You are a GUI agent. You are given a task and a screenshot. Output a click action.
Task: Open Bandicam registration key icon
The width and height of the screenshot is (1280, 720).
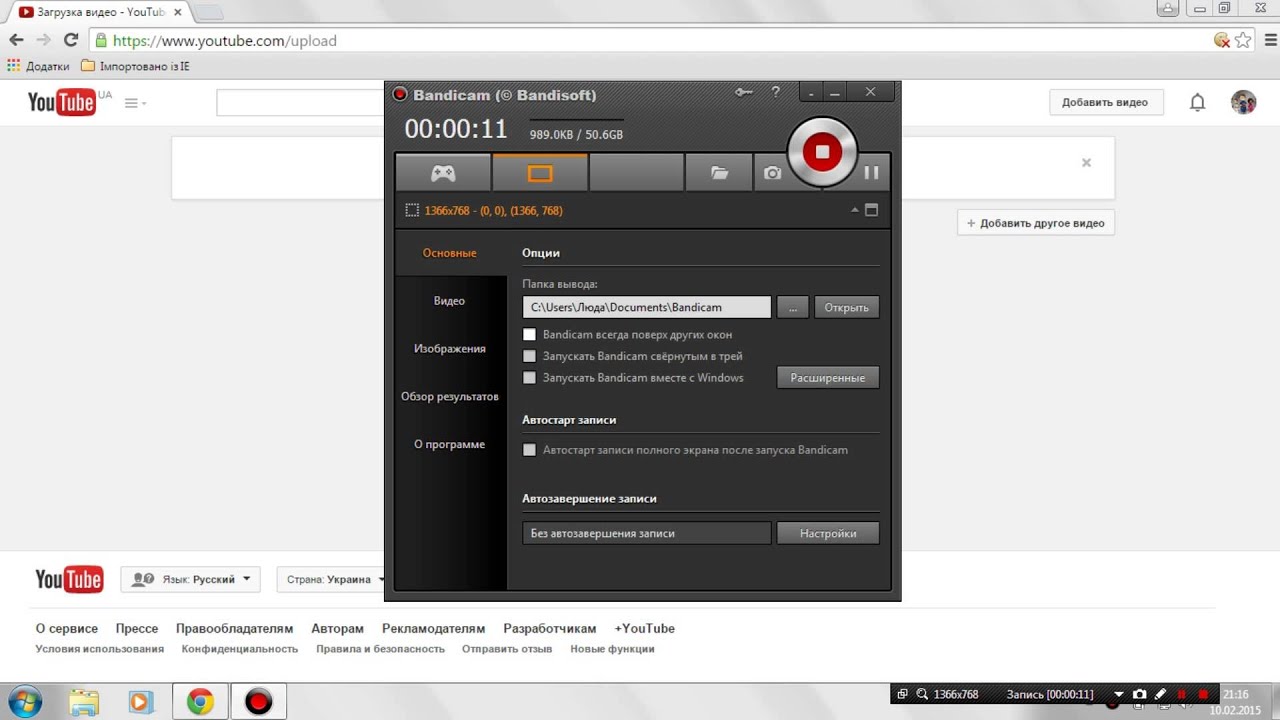coord(744,93)
